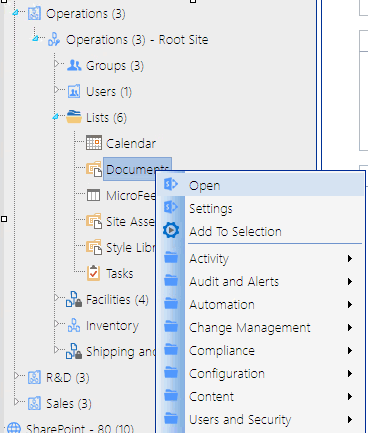Click the folder icon beside Configuration

[x=171, y=372]
